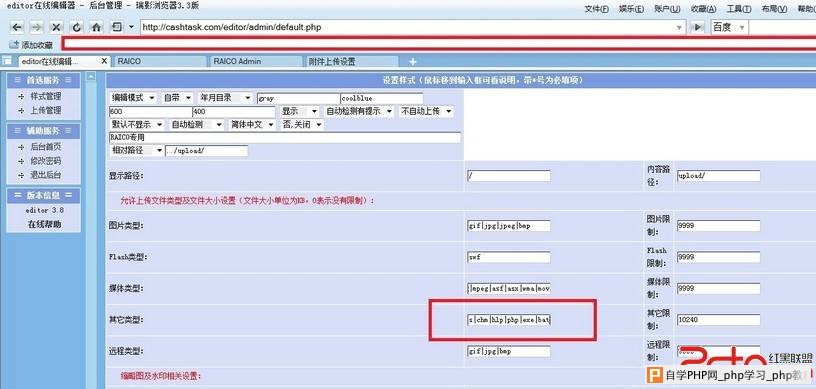Click the small up arrow beside the sidebar
The height and width of the screenshot is (389, 816).
(91, 77)
